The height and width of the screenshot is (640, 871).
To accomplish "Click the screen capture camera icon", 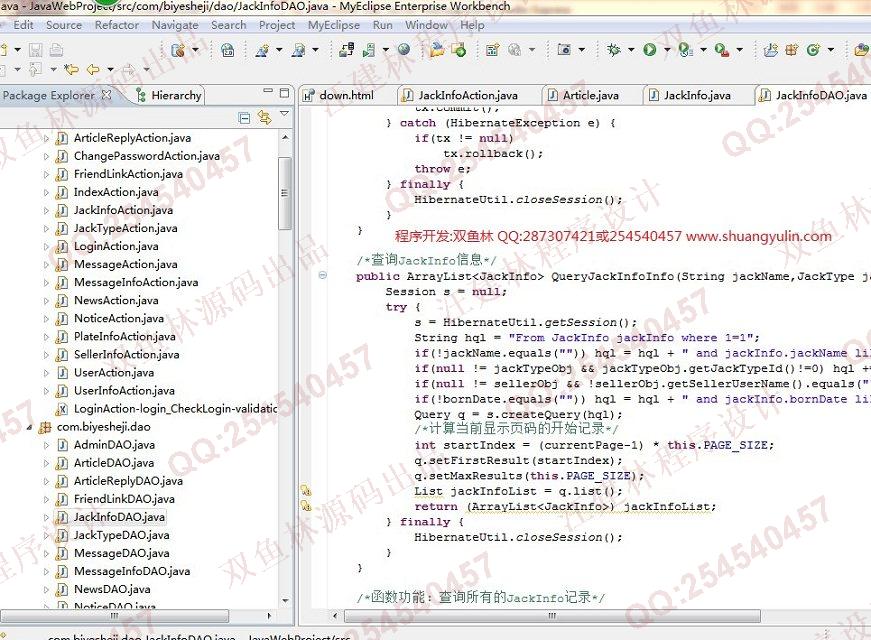I will [x=564, y=50].
